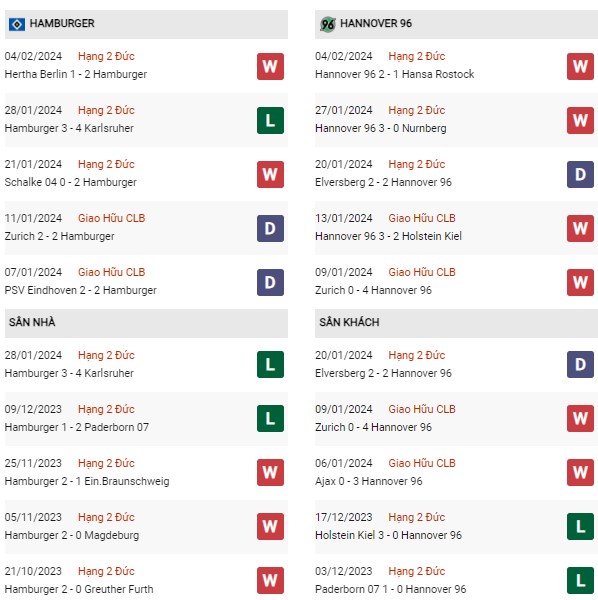Screen dimensions: 598x600
Task: Click L badge for 28/01 Karlsruher match in top list
Action: 270,121
